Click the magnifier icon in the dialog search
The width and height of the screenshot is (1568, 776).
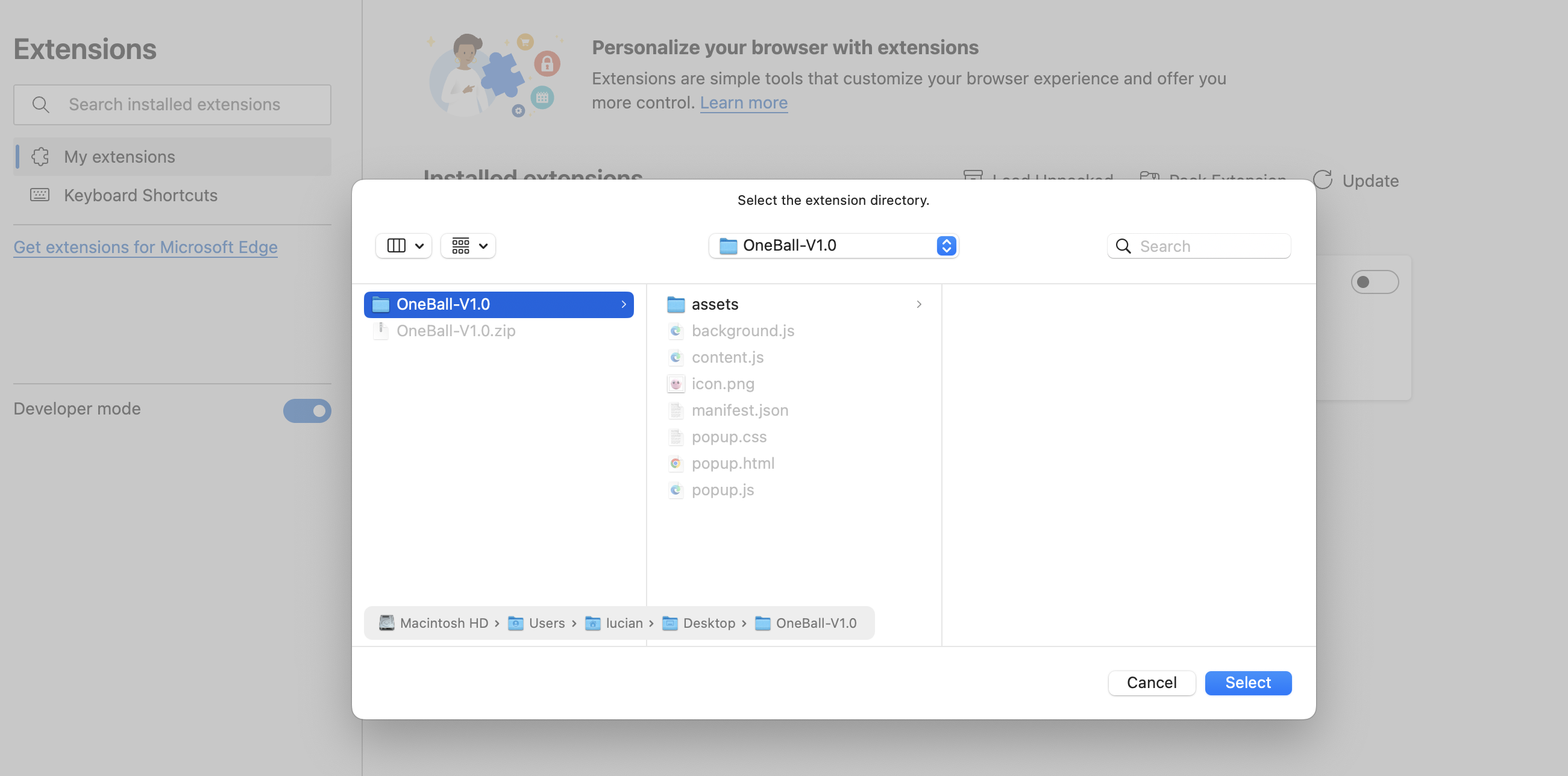(1123, 246)
